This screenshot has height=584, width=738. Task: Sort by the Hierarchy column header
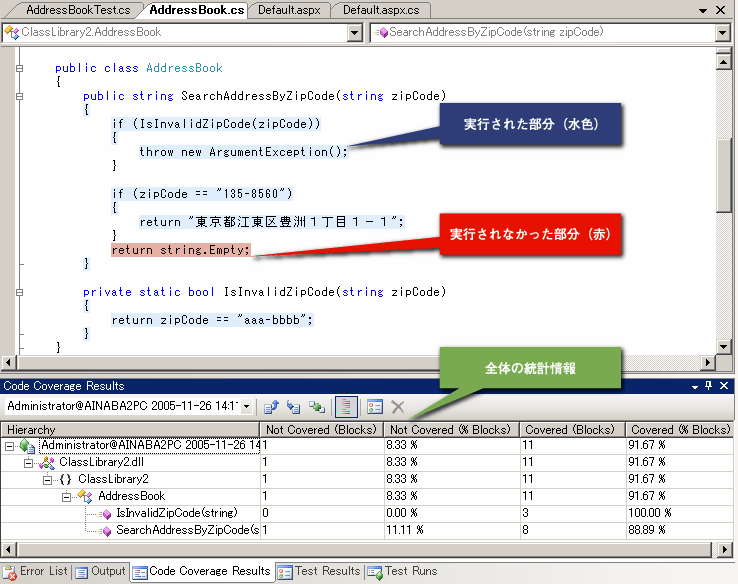point(131,430)
